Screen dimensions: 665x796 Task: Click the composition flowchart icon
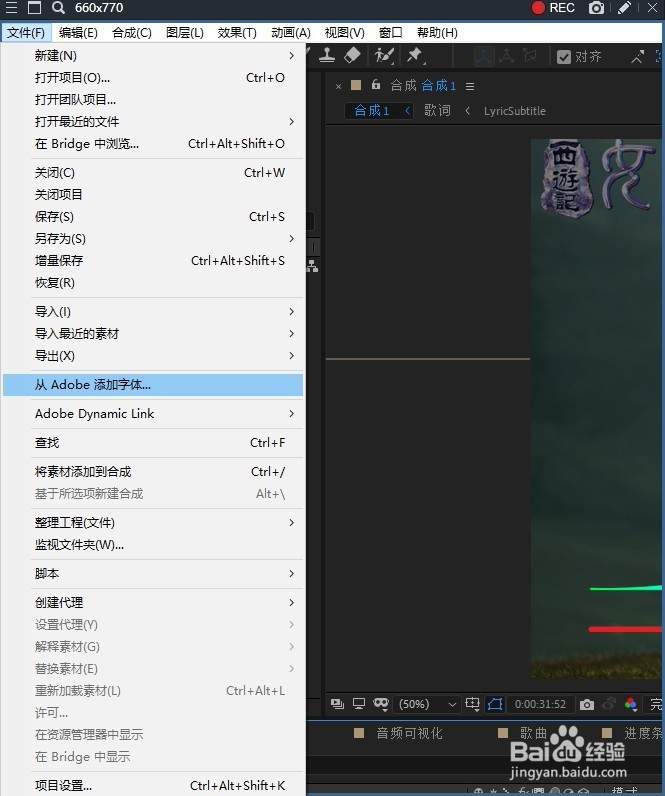pyautogui.click(x=312, y=266)
